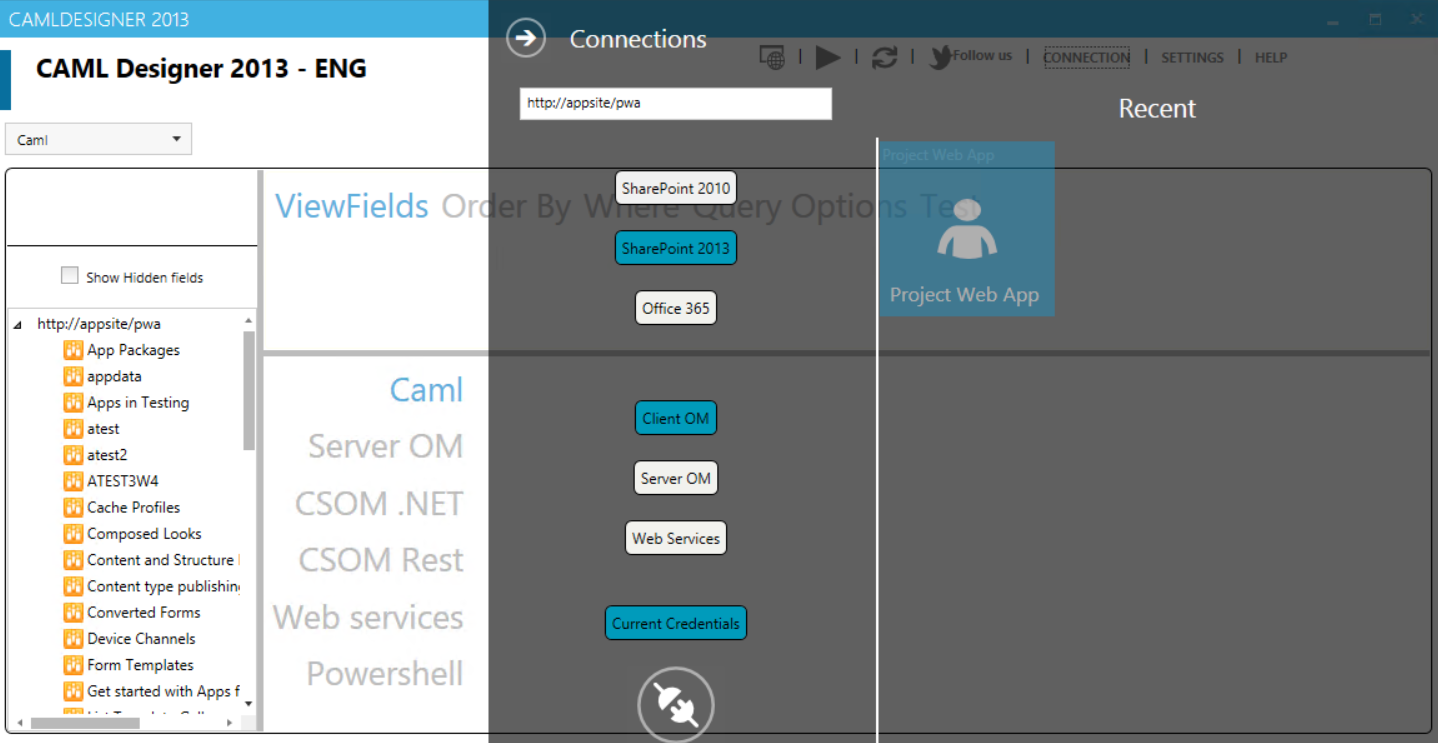The image size is (1438, 743).
Task: Select the CSOM .NET snippet tab
Action: click(379, 503)
